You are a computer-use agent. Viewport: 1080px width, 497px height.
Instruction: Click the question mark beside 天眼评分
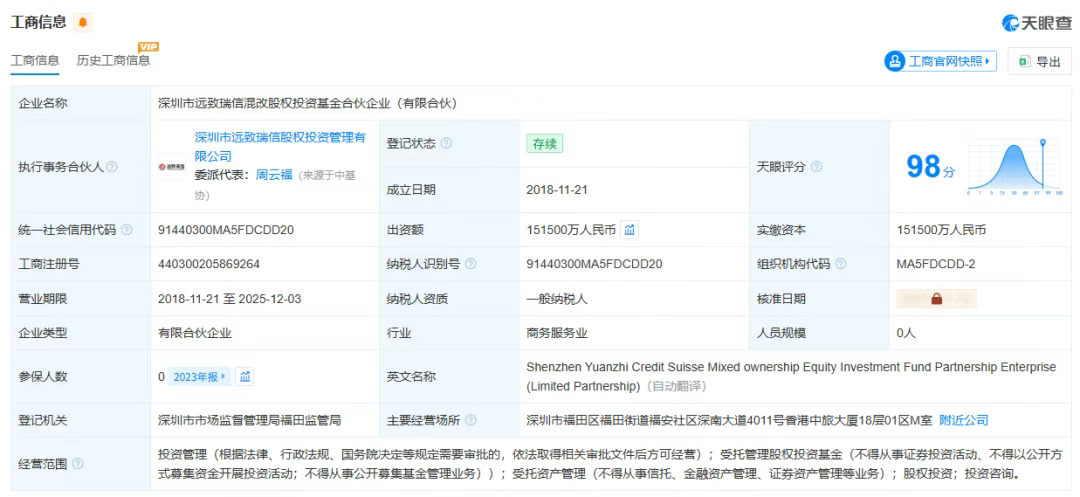(816, 167)
